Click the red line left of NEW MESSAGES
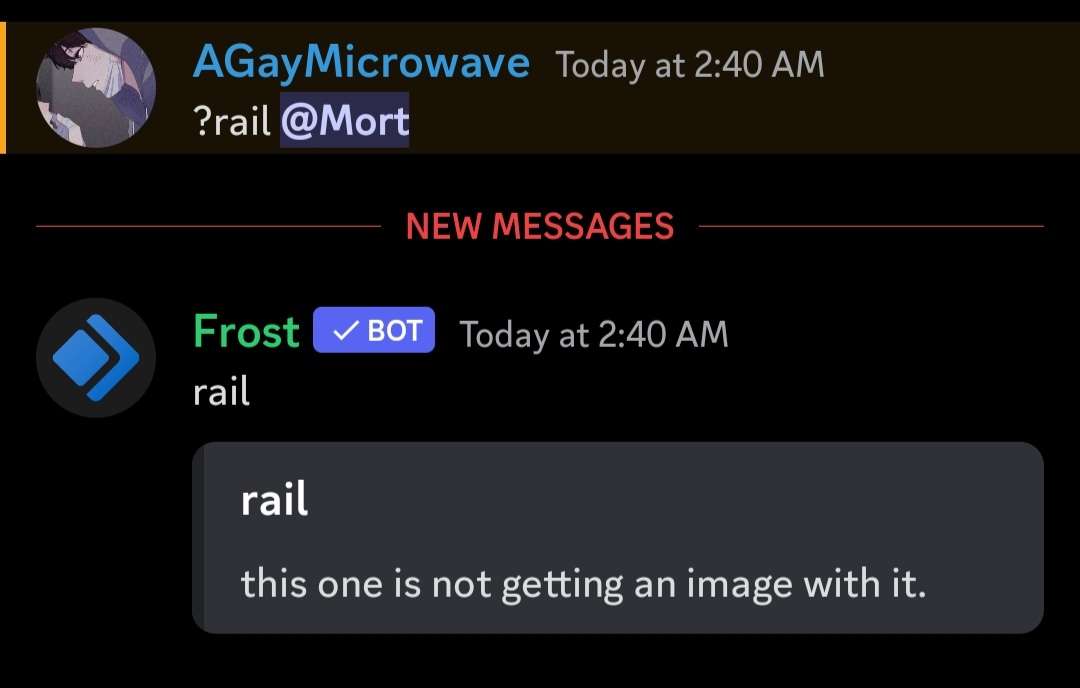Viewport: 1080px width, 688px height. point(208,226)
